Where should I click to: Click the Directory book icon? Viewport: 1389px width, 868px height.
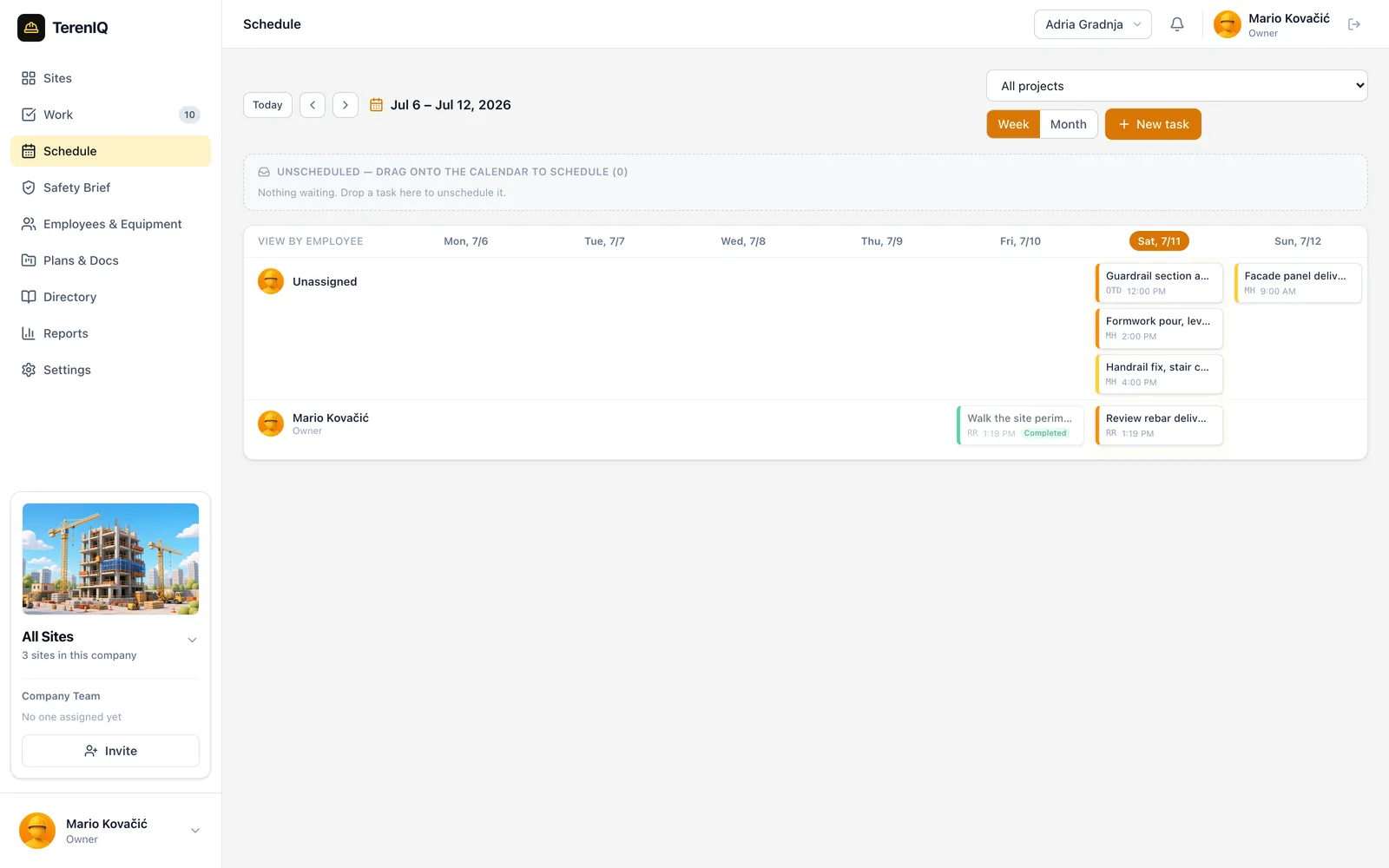(29, 297)
